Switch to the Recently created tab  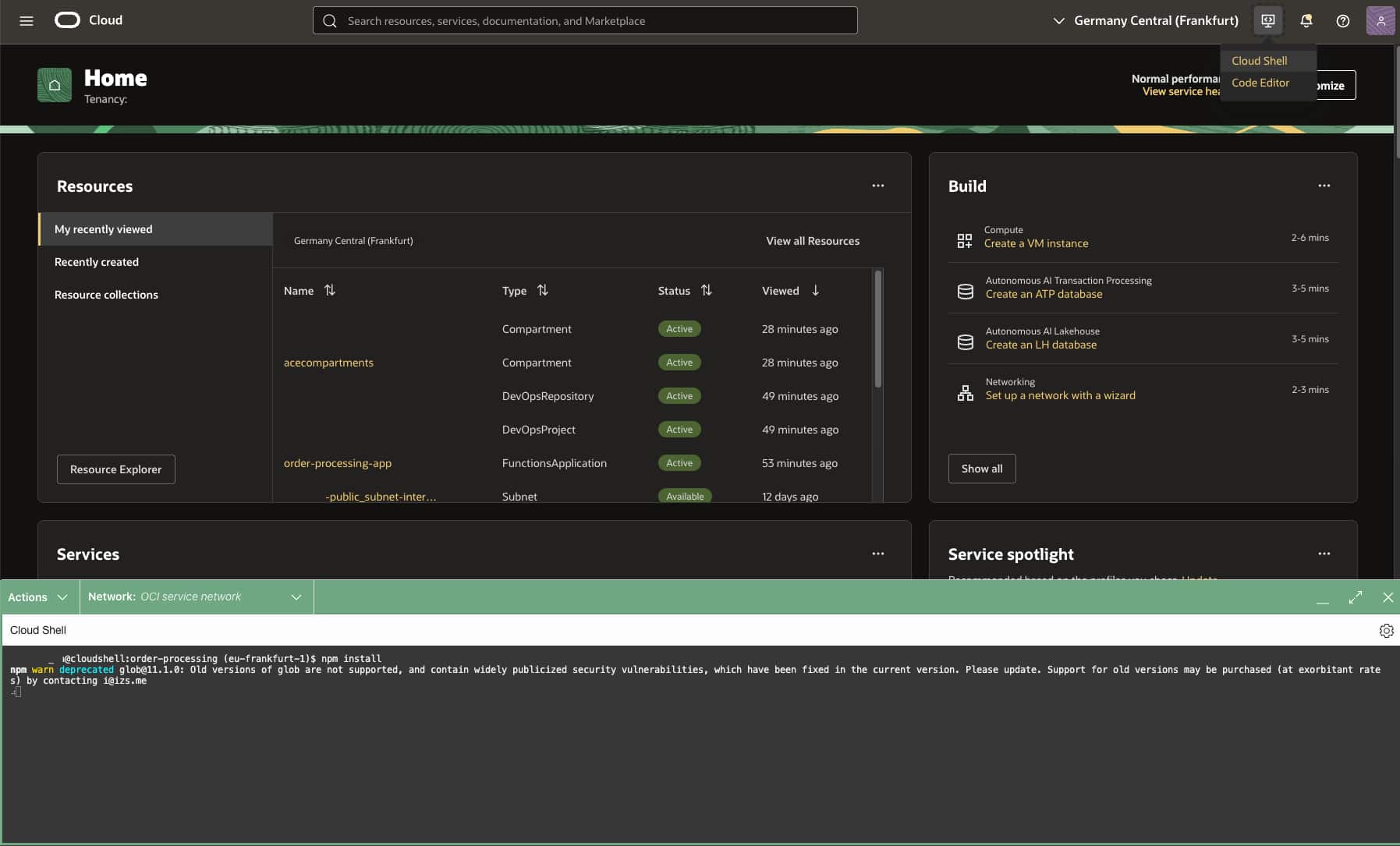click(x=96, y=261)
